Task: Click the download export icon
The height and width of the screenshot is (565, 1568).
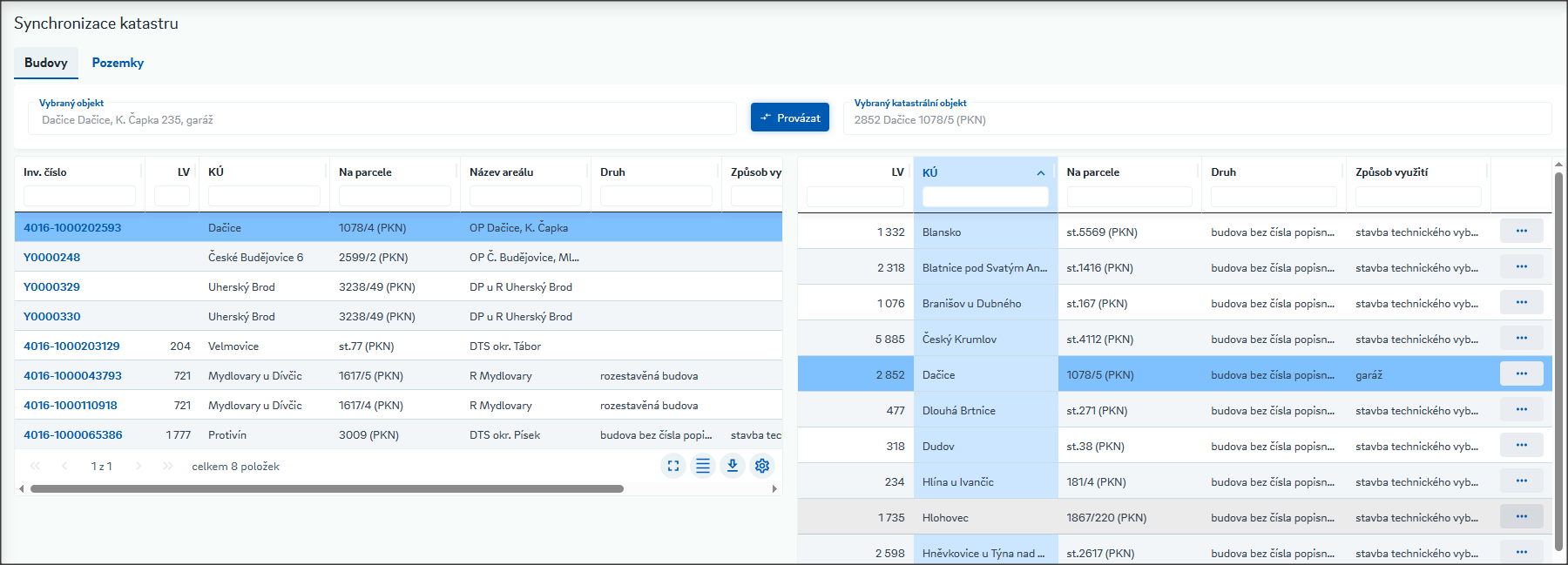Action: click(733, 466)
